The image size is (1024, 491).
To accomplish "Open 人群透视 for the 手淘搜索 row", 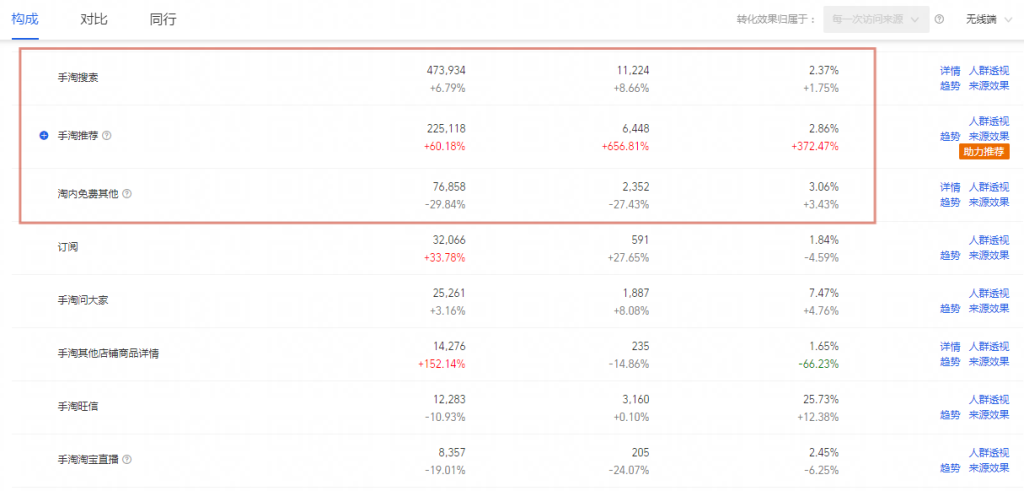I will 989,71.
